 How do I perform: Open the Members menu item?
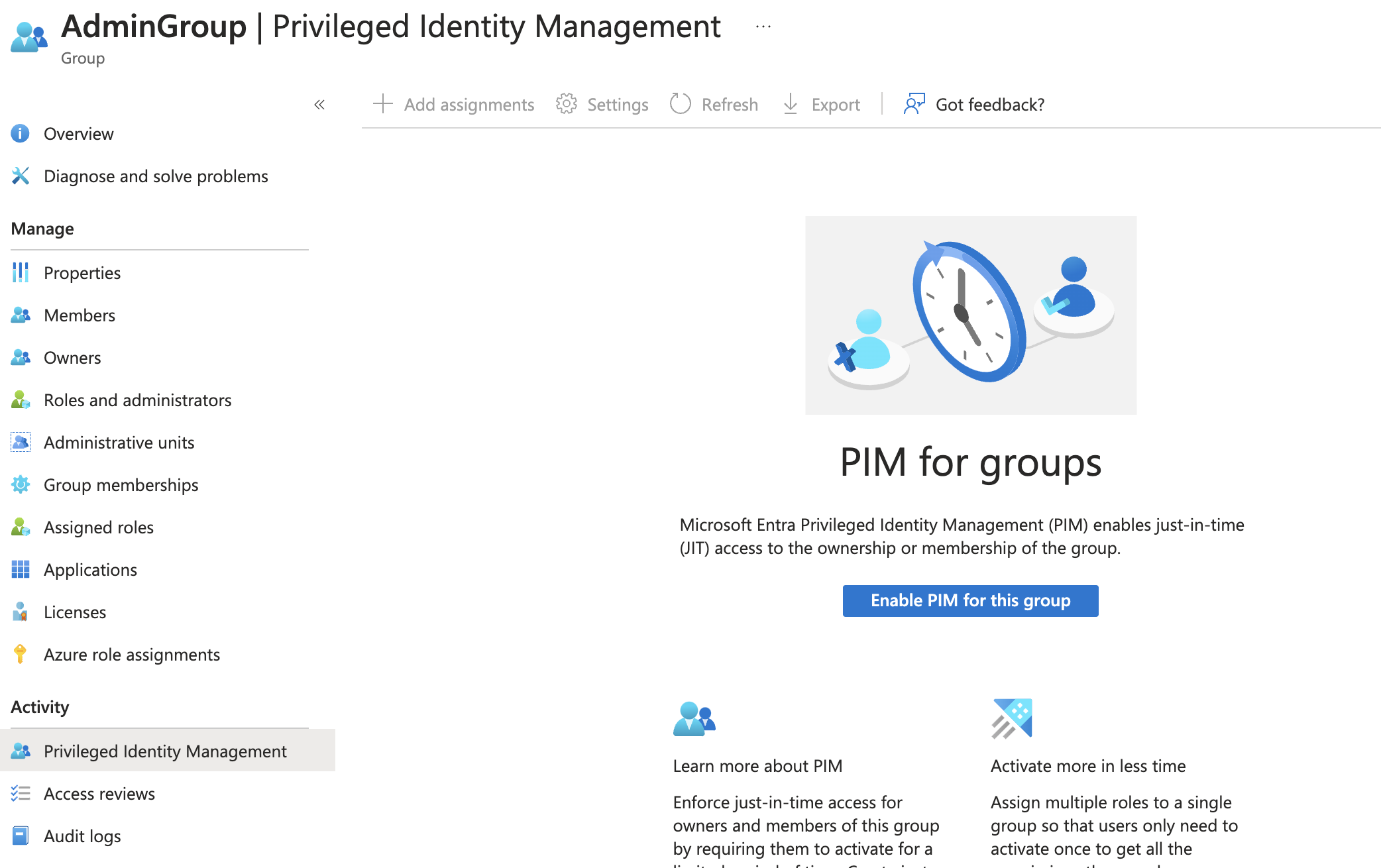80,315
